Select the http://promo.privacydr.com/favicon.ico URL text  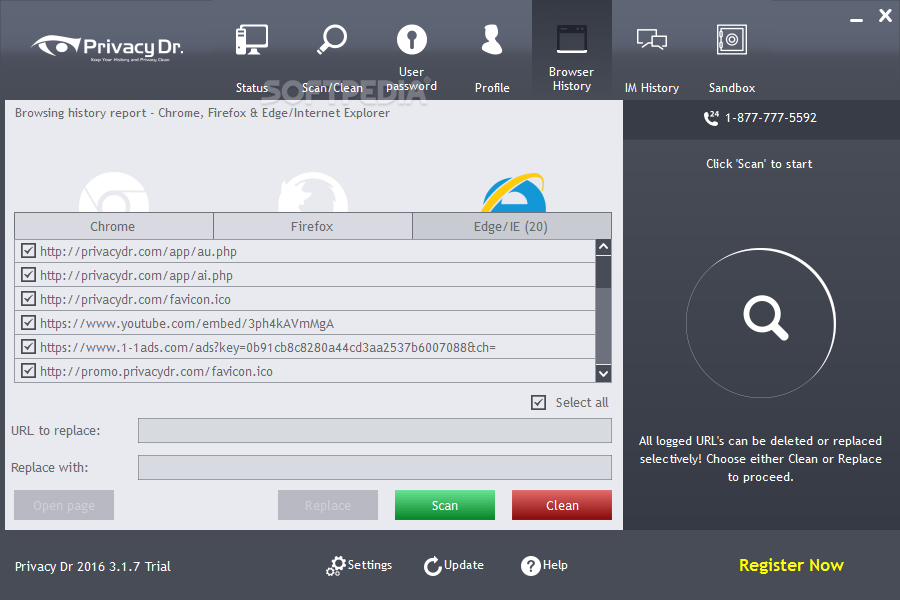pyautogui.click(x=157, y=371)
